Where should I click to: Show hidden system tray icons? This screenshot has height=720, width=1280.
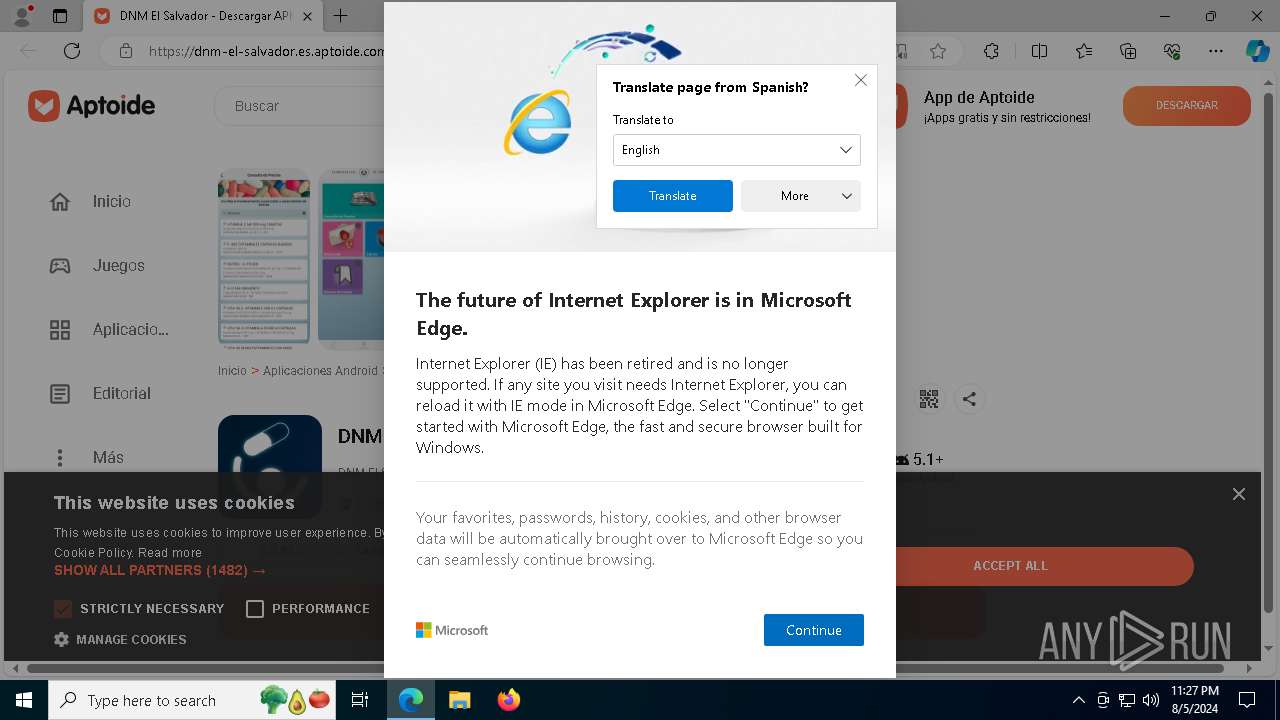[1078, 700]
